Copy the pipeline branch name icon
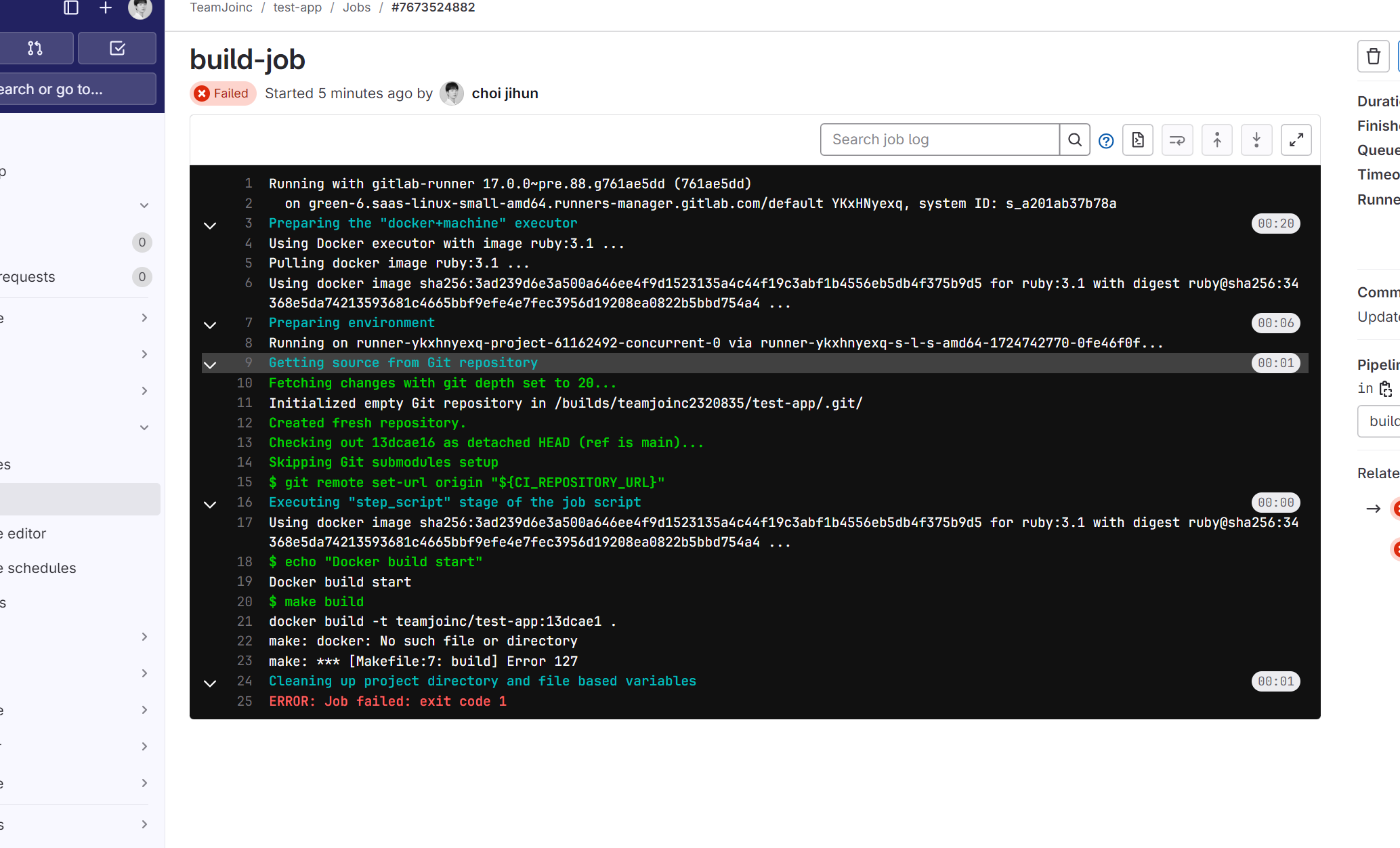Viewport: 1400px width, 848px height. pyautogui.click(x=1386, y=389)
